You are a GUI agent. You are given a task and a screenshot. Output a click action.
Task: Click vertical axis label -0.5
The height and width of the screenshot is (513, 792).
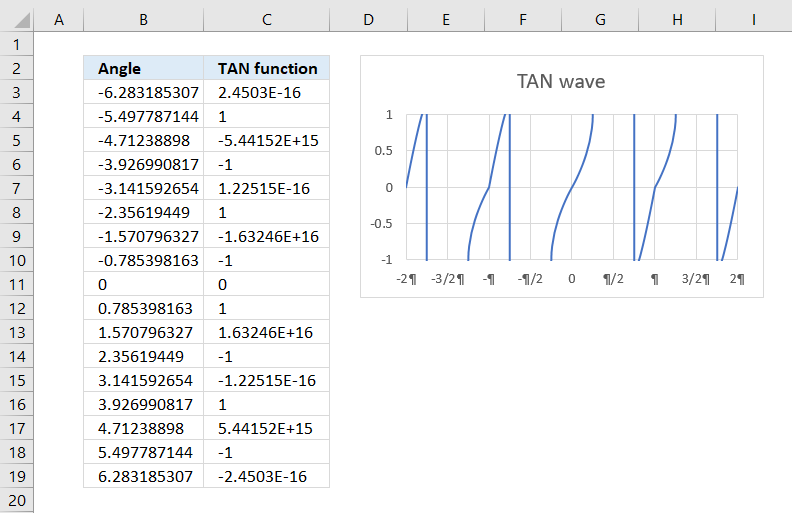tap(381, 224)
